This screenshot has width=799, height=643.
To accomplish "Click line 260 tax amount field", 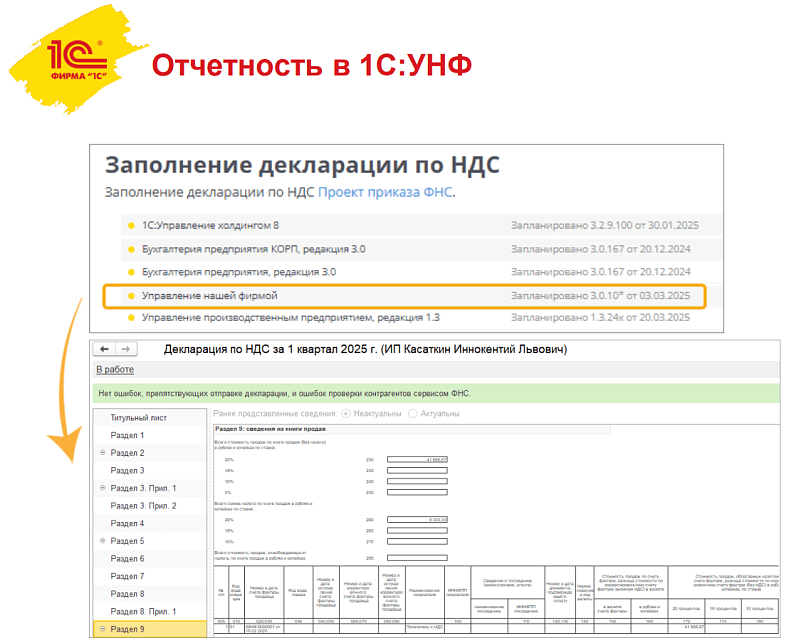I will pyautogui.click(x=417, y=520).
